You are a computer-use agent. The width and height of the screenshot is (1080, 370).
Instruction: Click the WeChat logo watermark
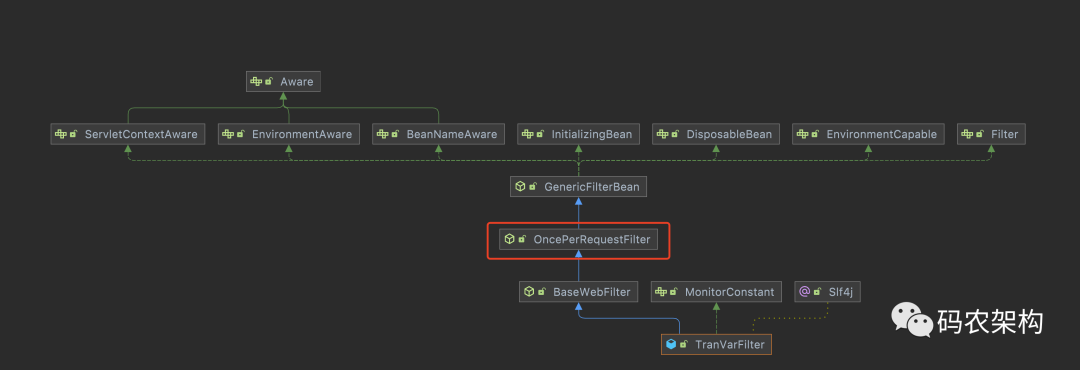(912, 319)
